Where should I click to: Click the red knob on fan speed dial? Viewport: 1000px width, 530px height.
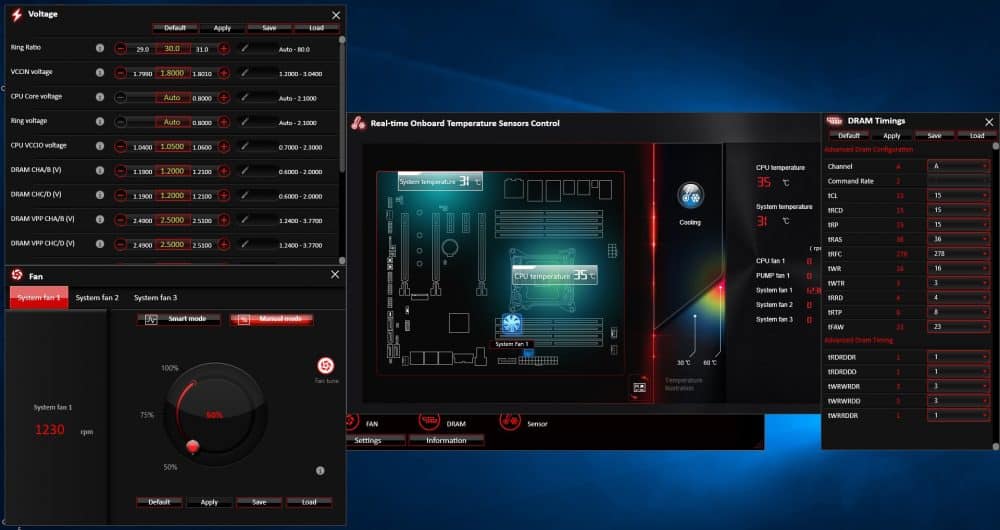[192, 446]
